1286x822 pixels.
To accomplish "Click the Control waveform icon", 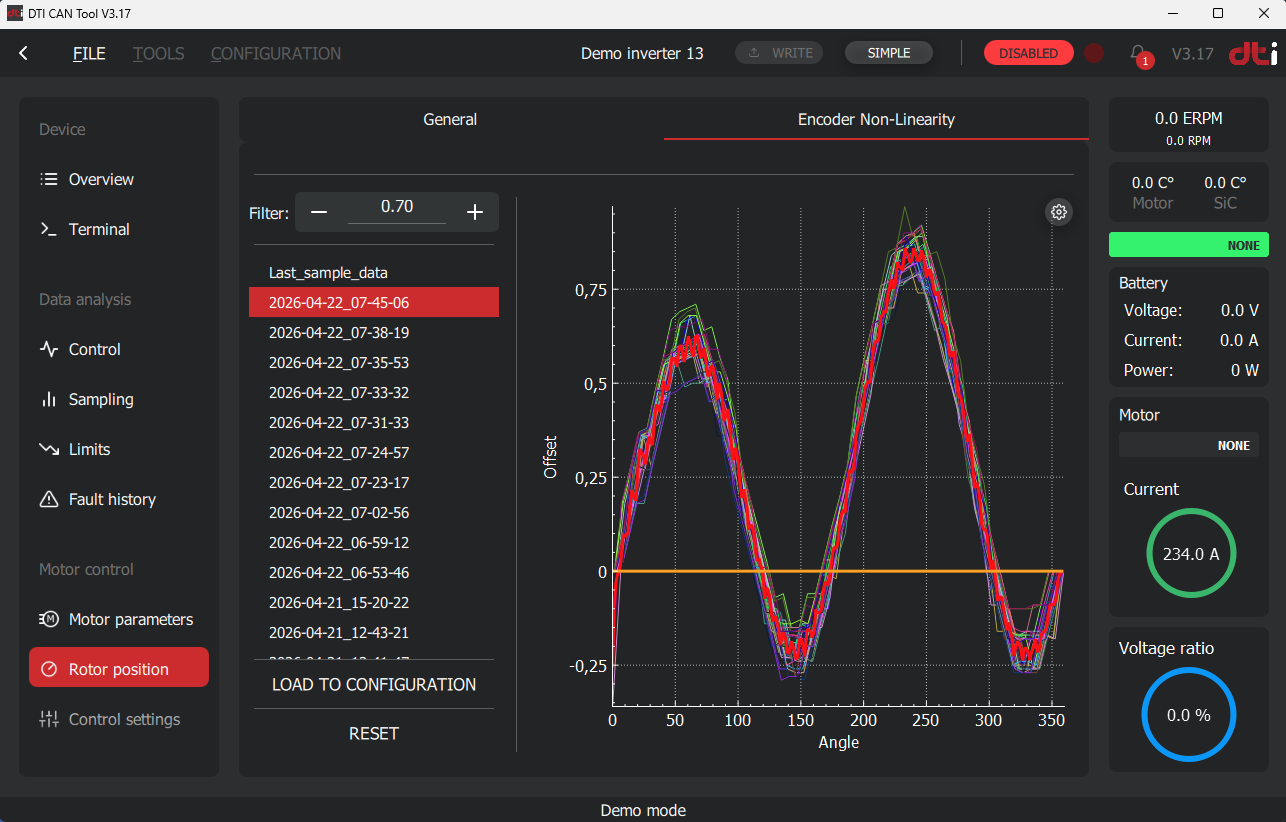I will [49, 349].
